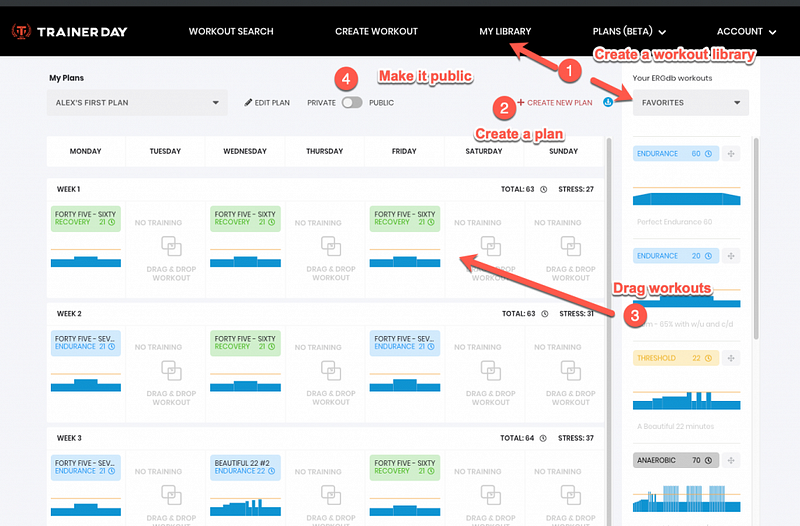Click Week 1 Wednesday Forty Five - Sixty workout
Viewport: 800px width, 526px height.
[x=245, y=218]
